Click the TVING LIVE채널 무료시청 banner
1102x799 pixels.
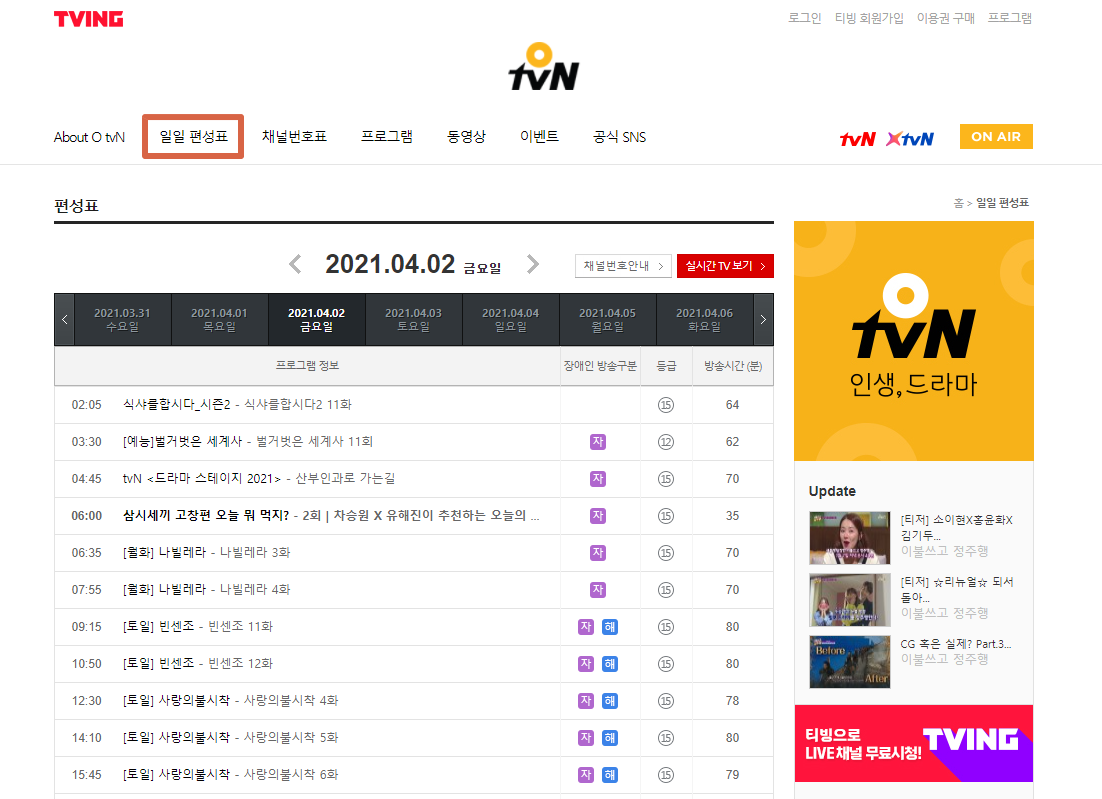914,743
